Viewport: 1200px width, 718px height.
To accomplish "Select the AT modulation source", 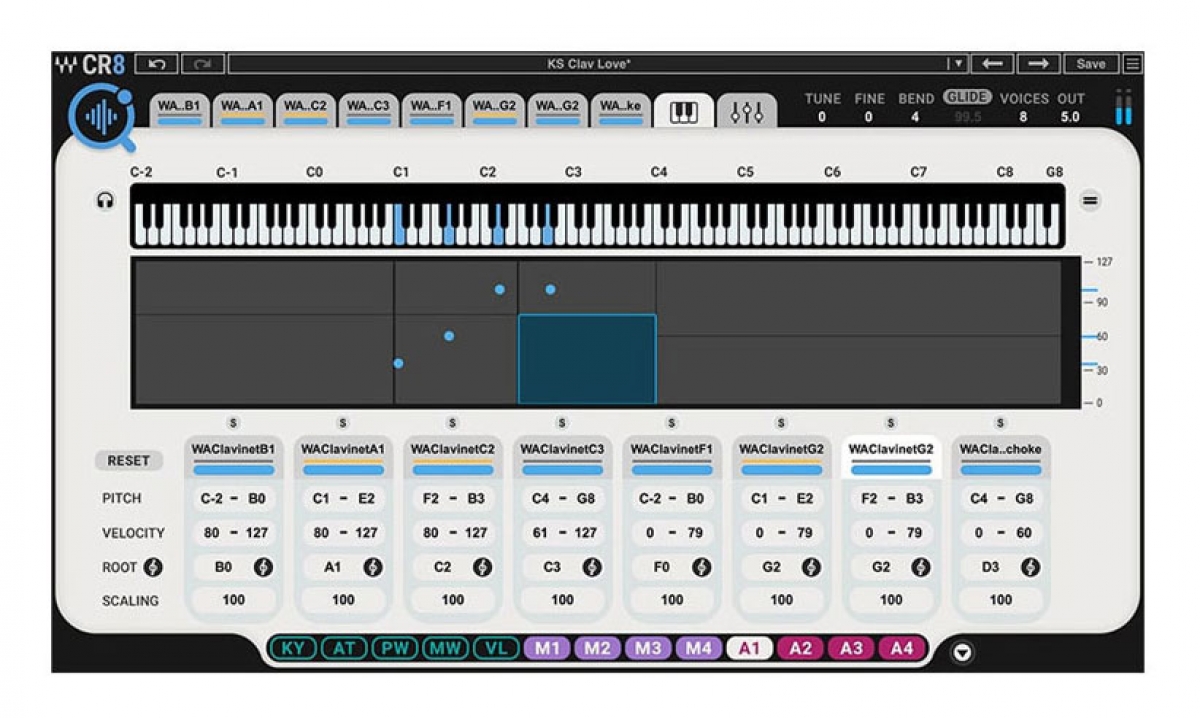I will click(344, 648).
